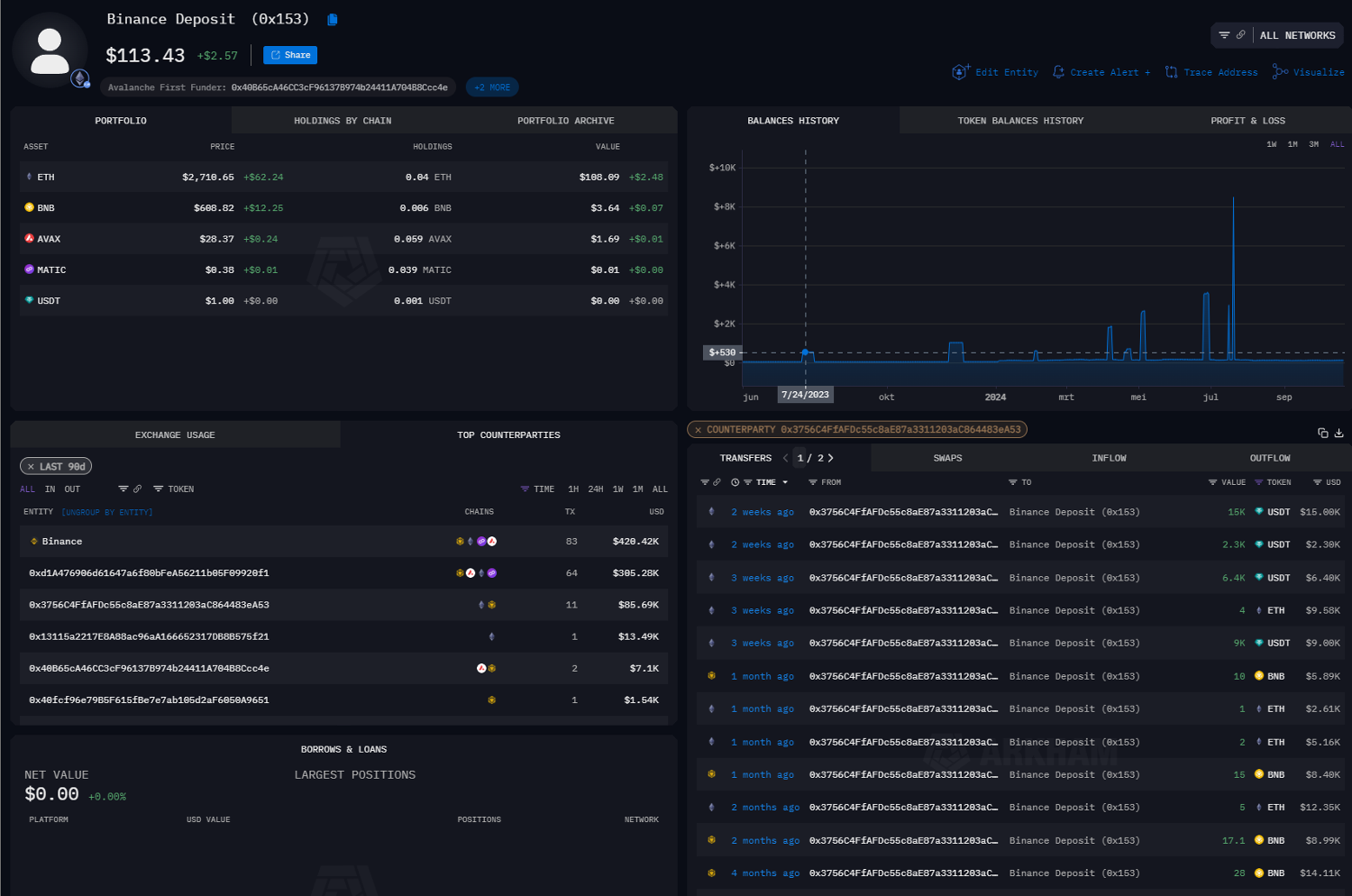This screenshot has height=896, width=1352.
Task: Remove the LAST 90d filter chip
Action: click(31, 467)
